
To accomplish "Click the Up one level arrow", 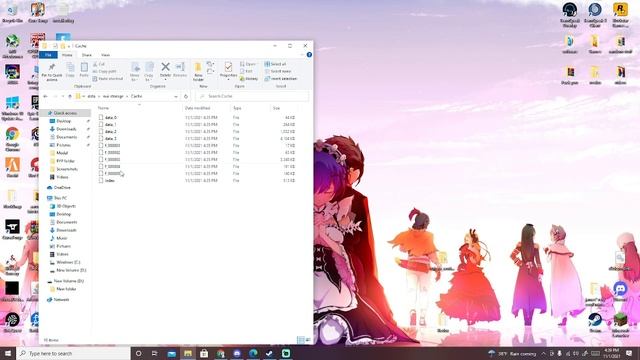I will (x=70, y=96).
